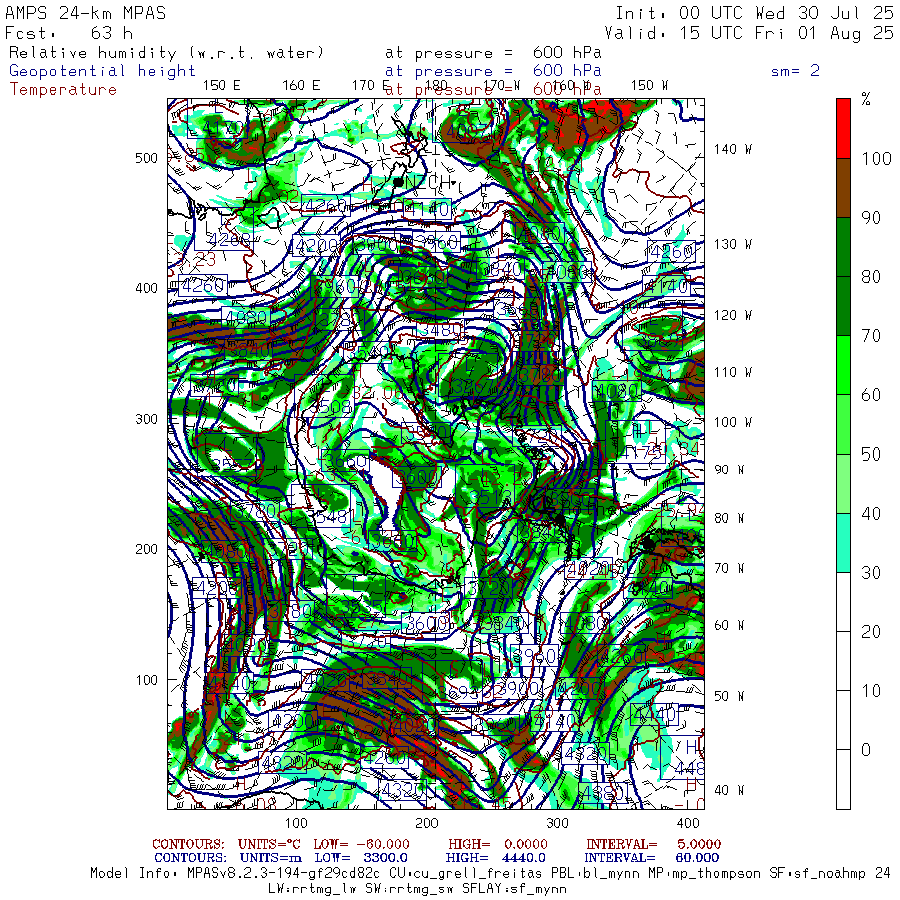Click the 'CU:cu_grell_freitas' scheme text
This screenshot has height=900, width=900.
pos(464,874)
